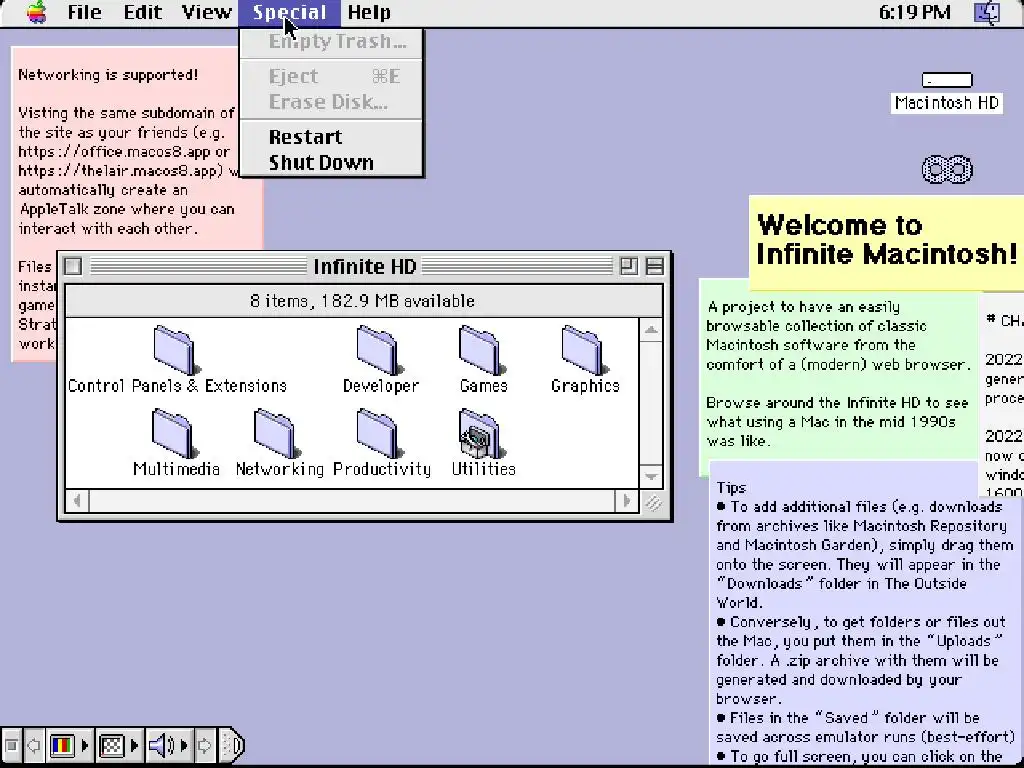1024x768 pixels.
Task: Open the monitor color depth Control Strip module
Action: [62, 745]
